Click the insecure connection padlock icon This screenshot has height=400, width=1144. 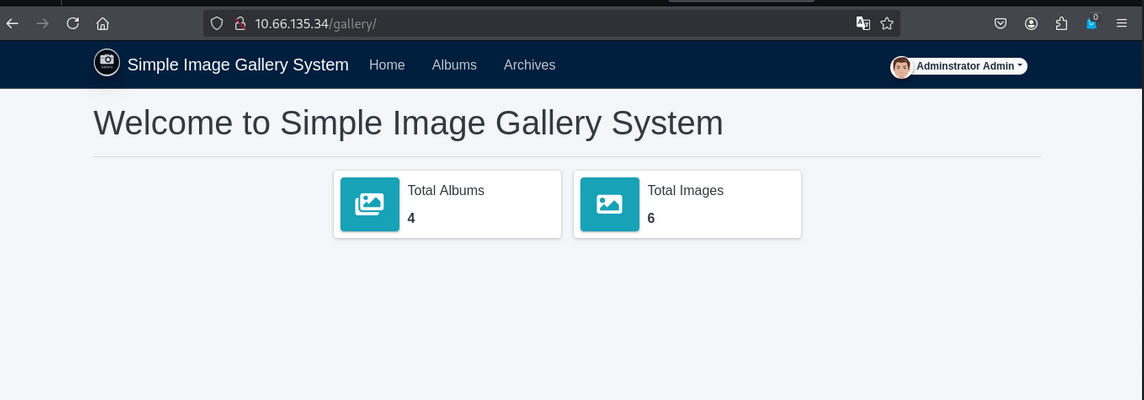[239, 24]
